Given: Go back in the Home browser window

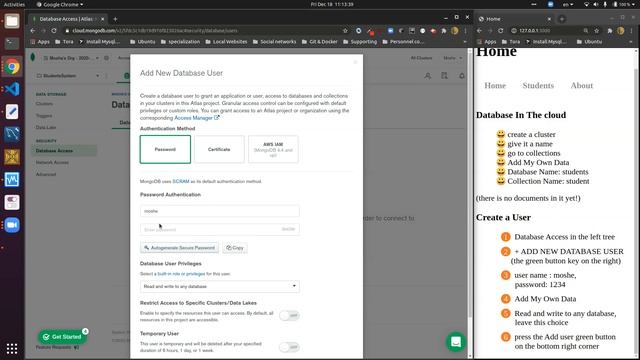Looking at the screenshot, I should pos(480,31).
